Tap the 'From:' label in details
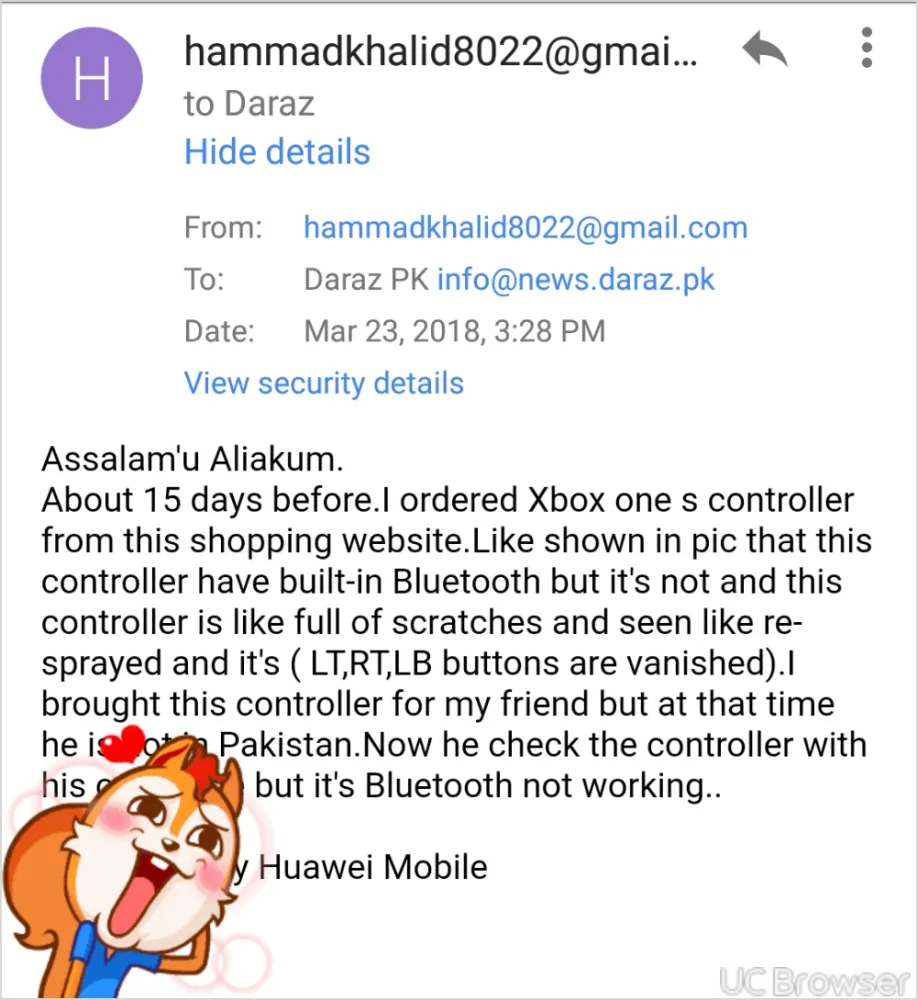This screenshot has width=918, height=1000. click(x=223, y=228)
